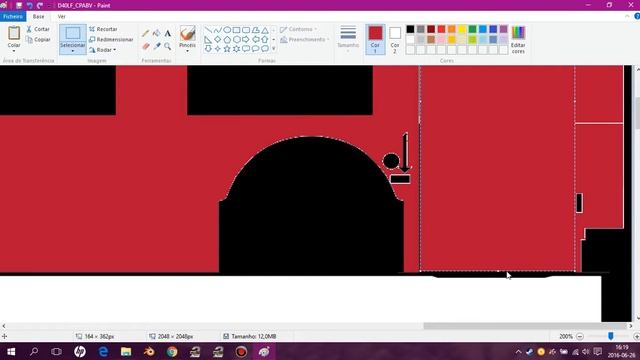
Task: Open Paint help (question mark icon)
Action: click(x=637, y=16)
